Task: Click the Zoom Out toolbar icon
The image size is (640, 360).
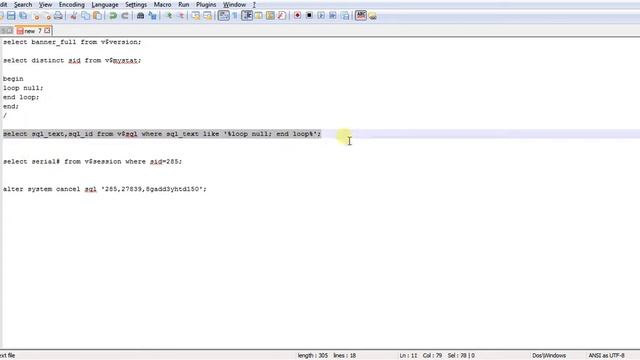Action: (x=180, y=16)
